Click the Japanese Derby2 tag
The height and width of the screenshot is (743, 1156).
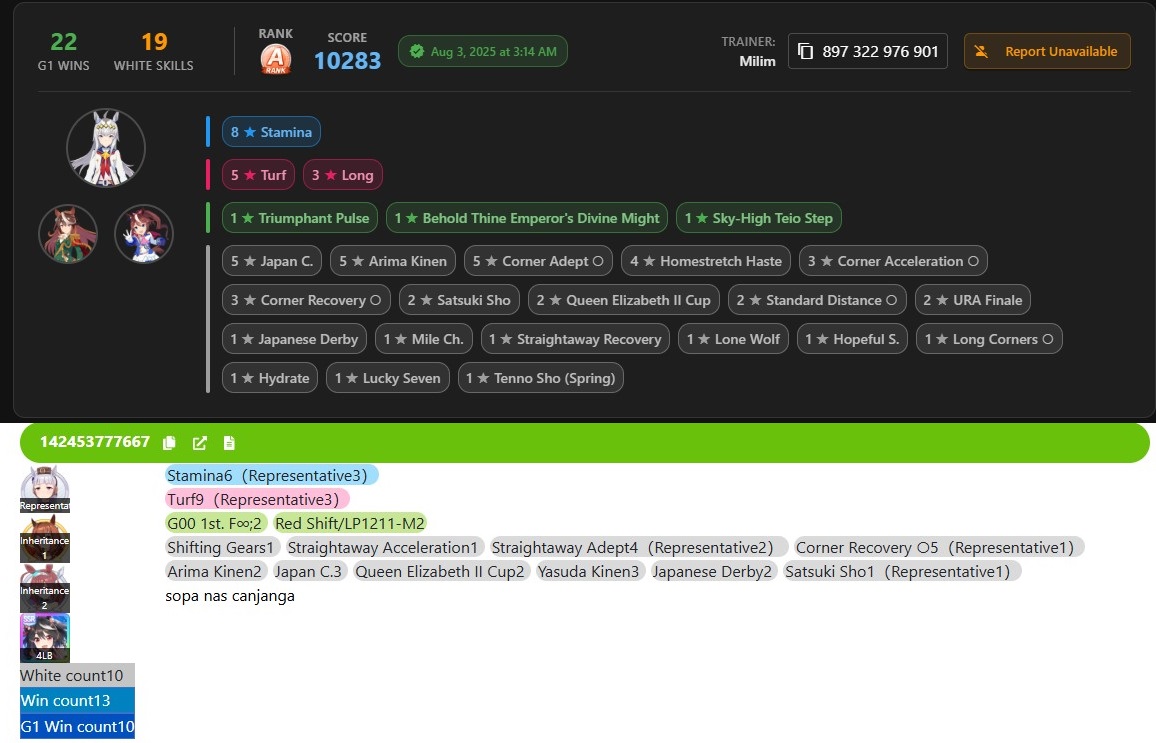pyautogui.click(x=714, y=571)
